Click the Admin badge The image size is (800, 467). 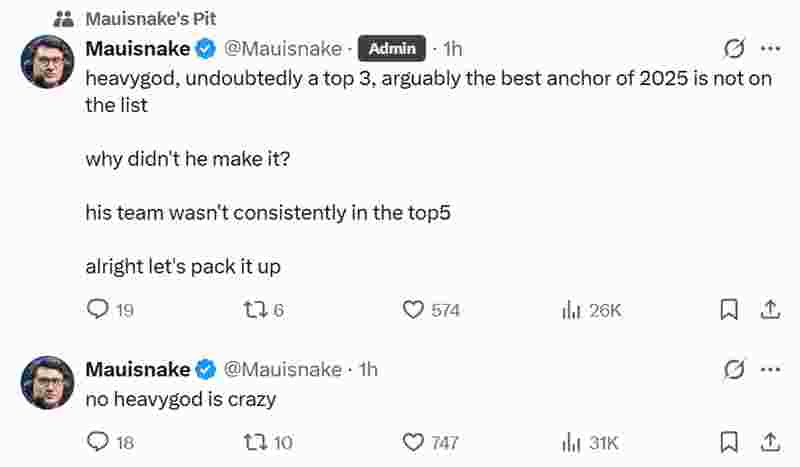(x=391, y=49)
